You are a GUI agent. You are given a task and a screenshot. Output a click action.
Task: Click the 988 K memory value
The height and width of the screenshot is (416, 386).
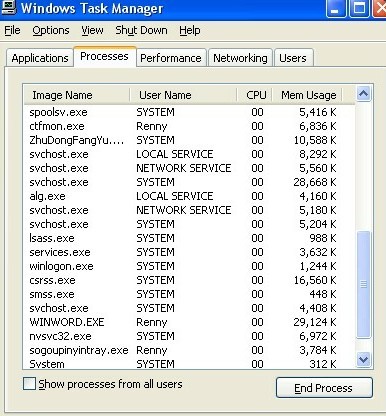point(322,238)
